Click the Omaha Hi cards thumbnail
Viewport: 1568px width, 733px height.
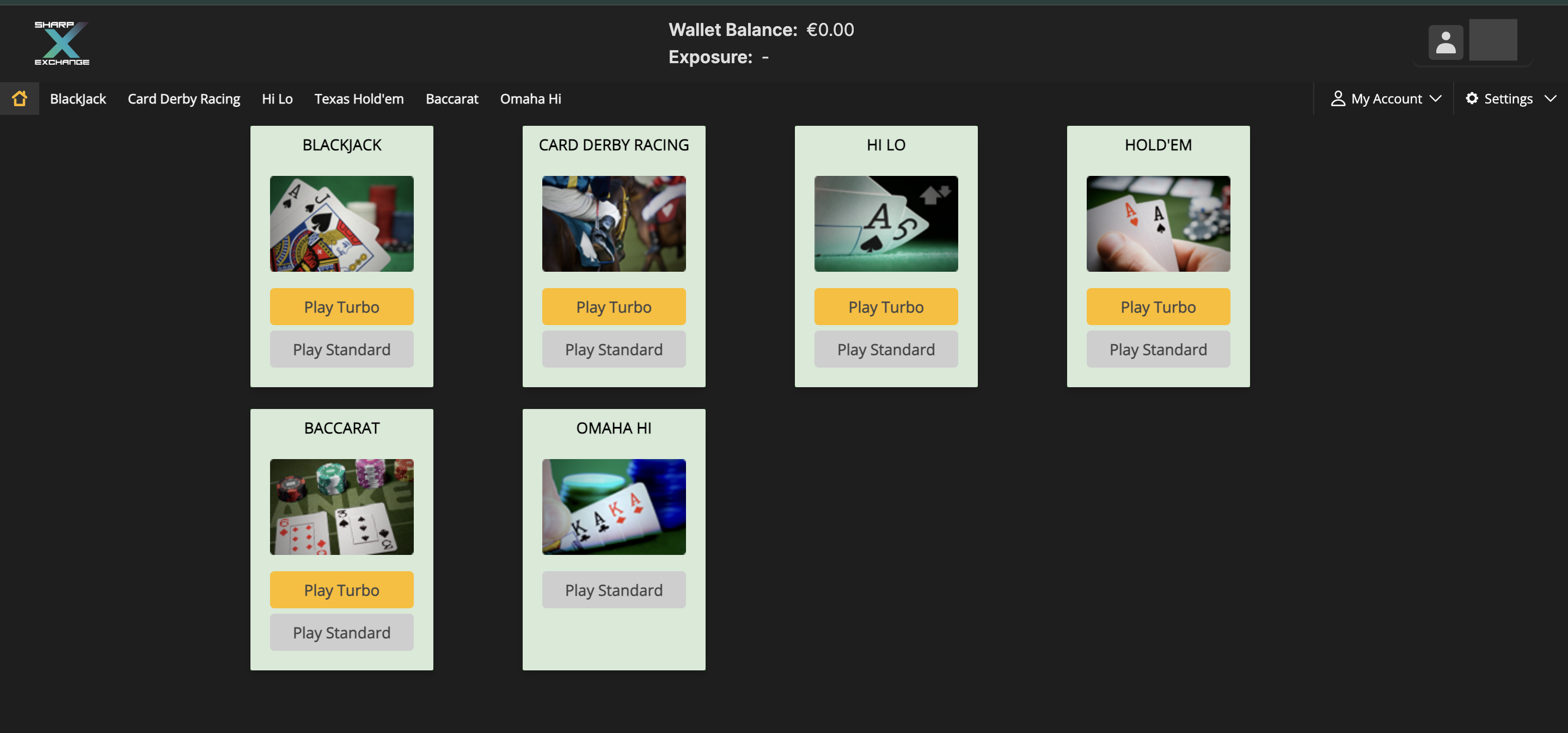(614, 507)
